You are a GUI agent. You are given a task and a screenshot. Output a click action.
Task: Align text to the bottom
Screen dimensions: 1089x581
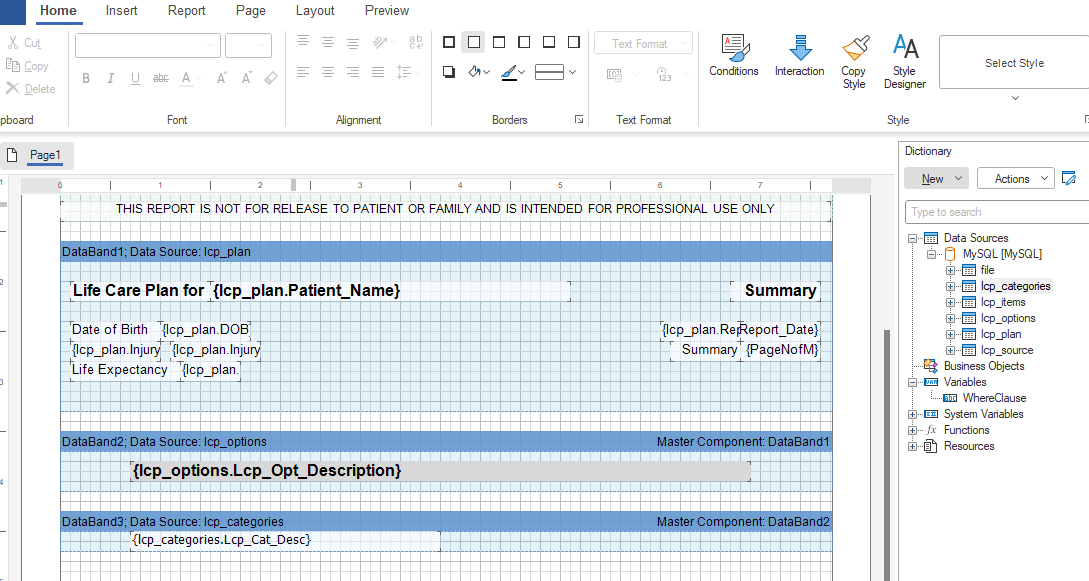tap(353, 42)
